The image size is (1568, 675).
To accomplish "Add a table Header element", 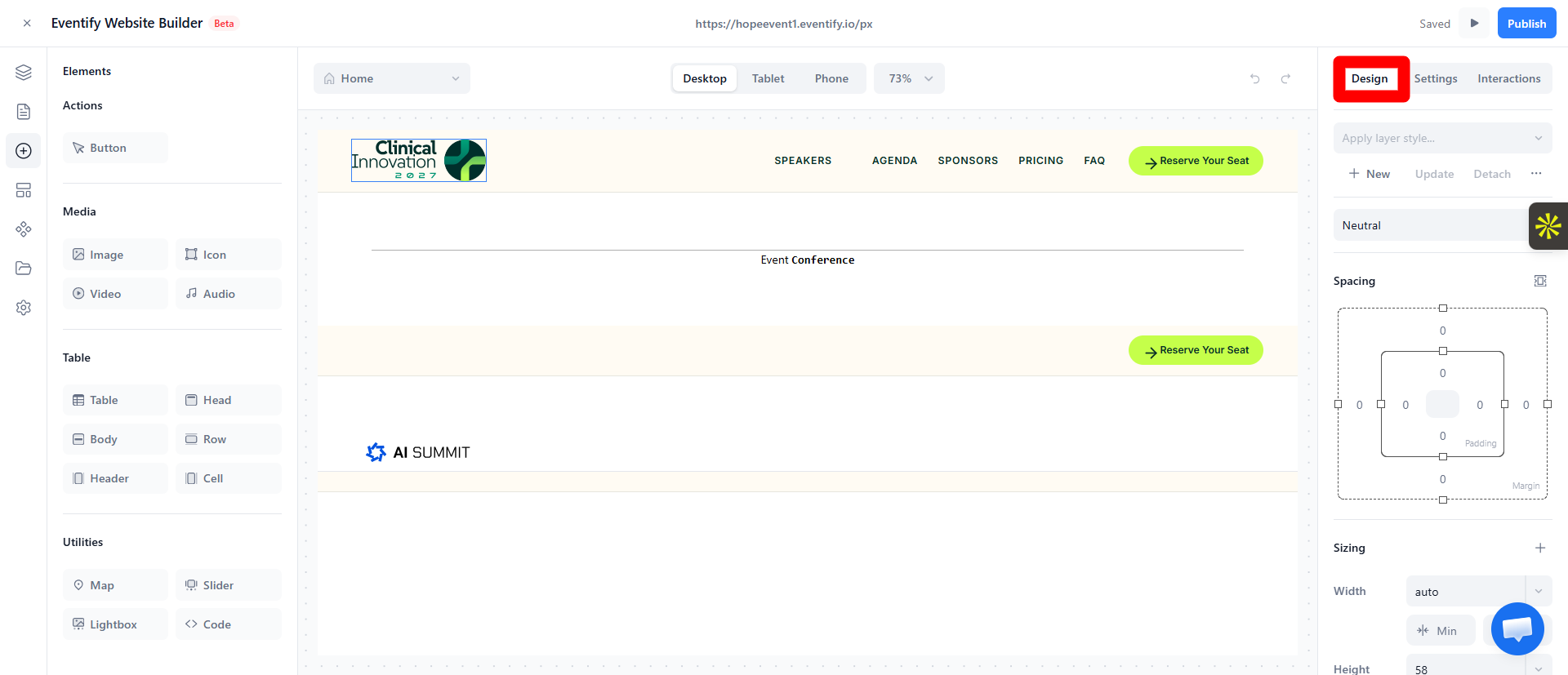I will coord(115,478).
